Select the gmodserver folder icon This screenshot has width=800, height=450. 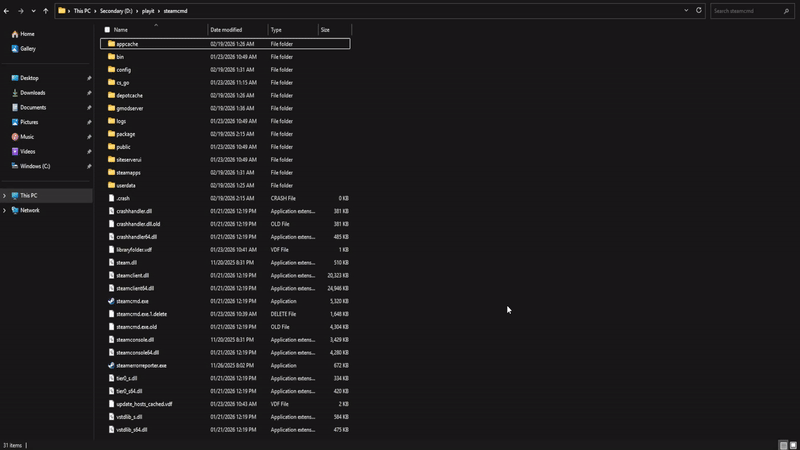pyautogui.click(x=111, y=108)
